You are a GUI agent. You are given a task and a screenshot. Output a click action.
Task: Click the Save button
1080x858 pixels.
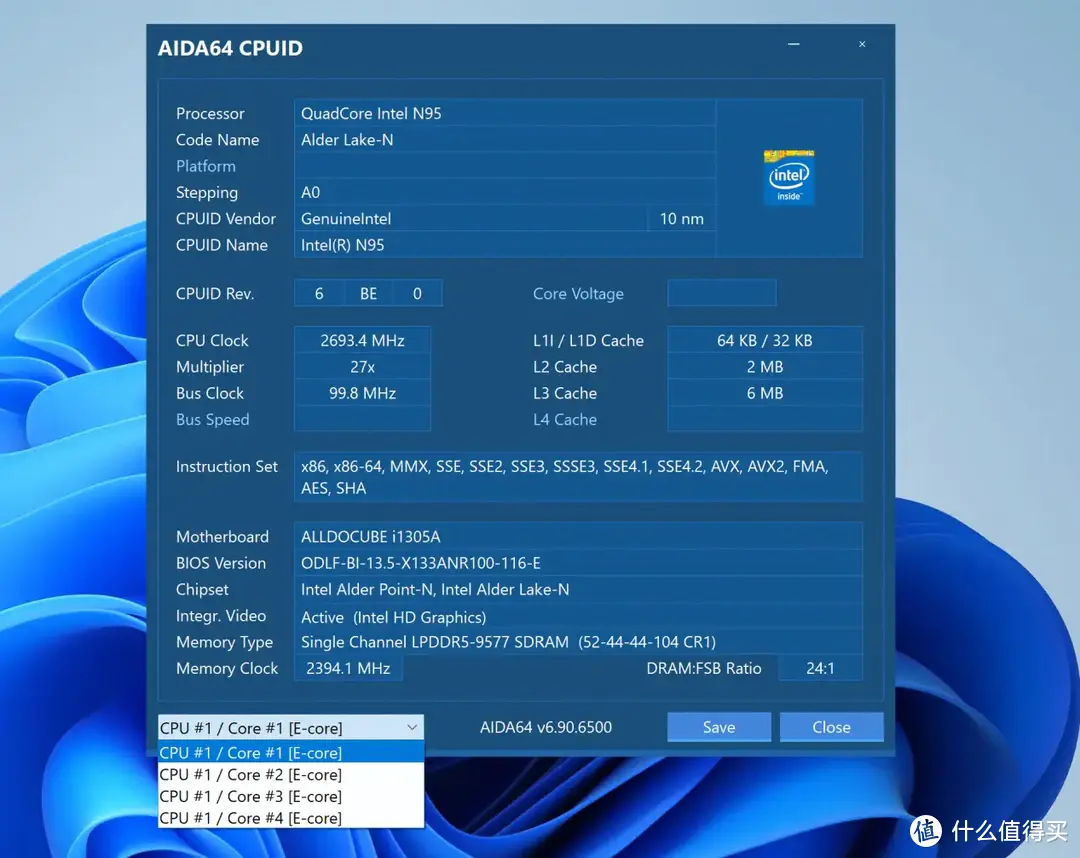[719, 727]
